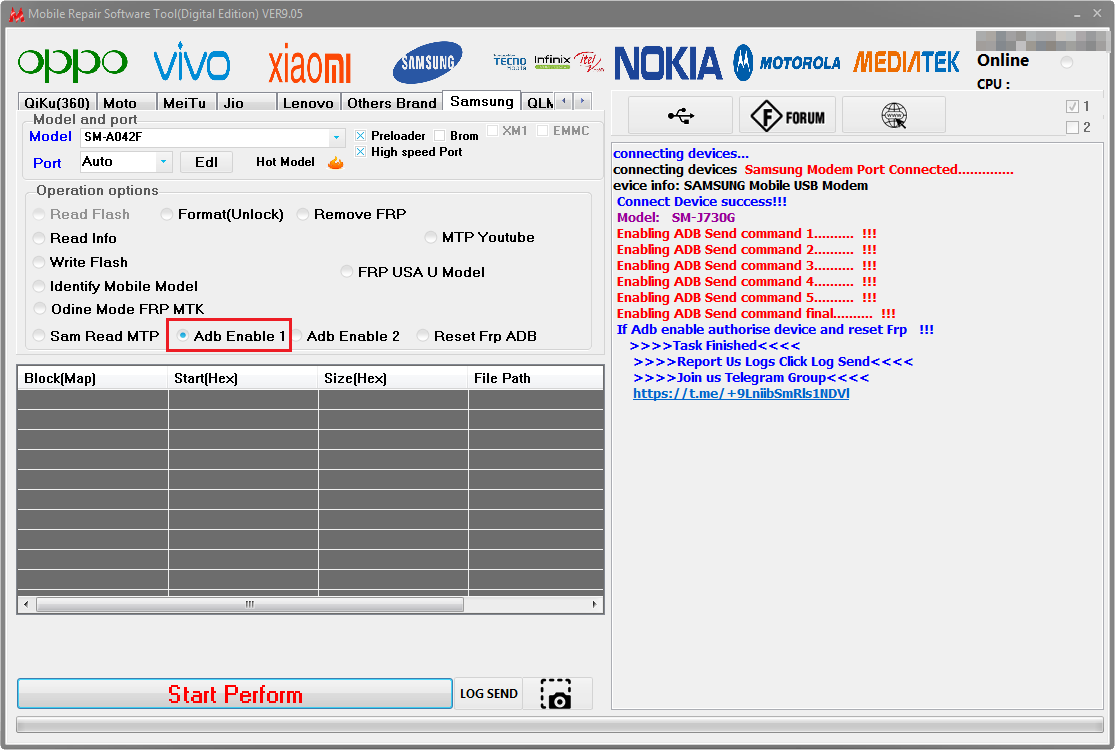Click the 'Model: SM-J730G' log line

(676, 218)
